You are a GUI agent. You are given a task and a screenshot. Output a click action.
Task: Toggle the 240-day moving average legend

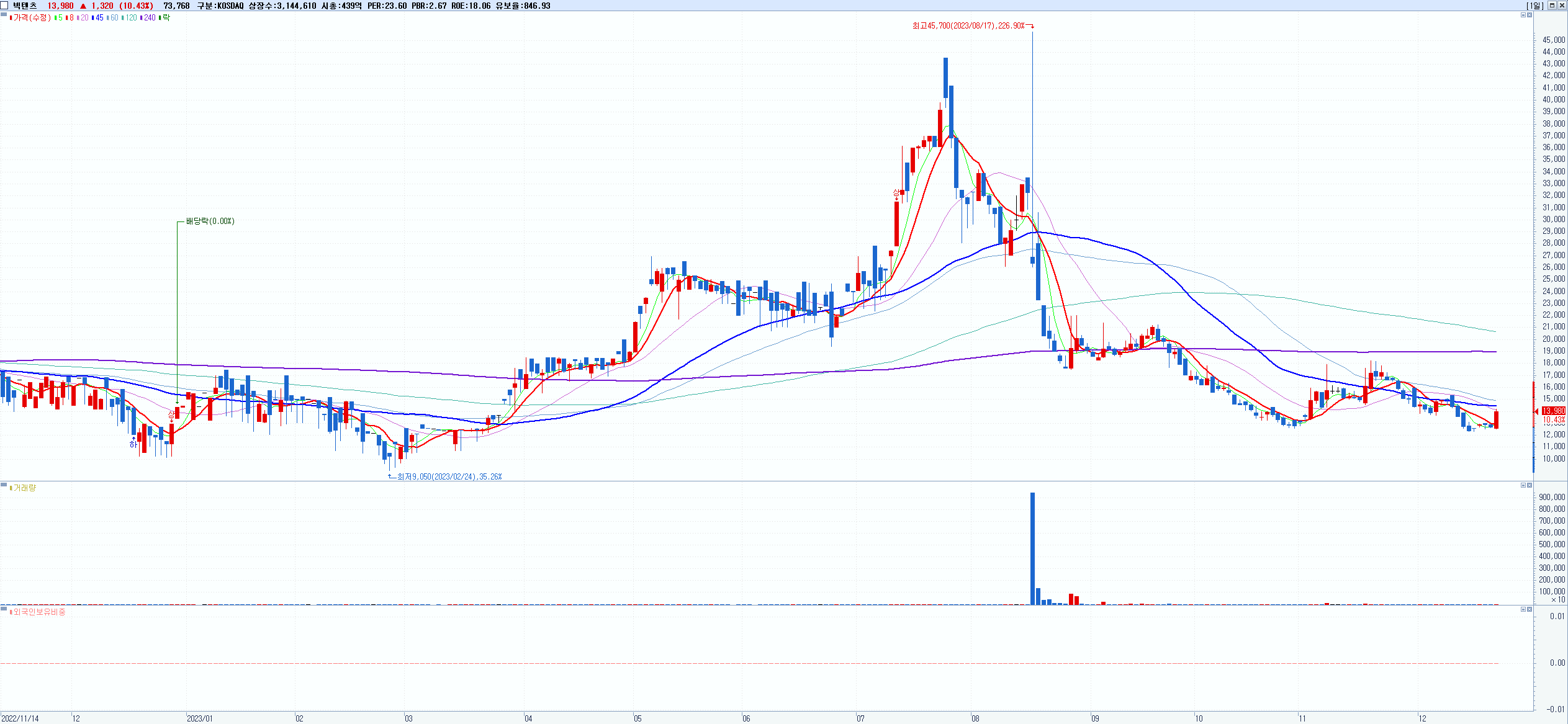[148, 18]
